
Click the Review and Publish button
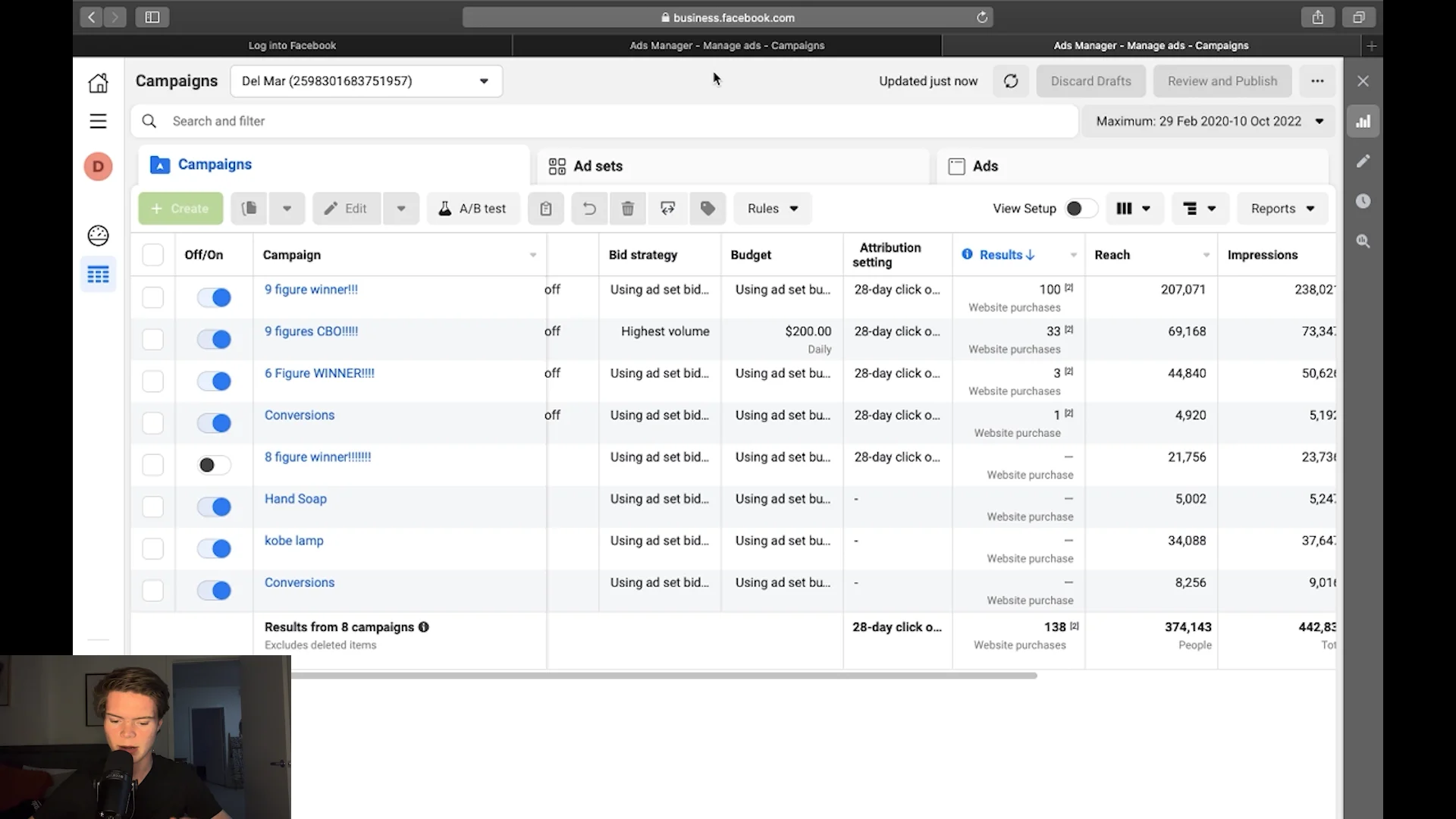(x=1222, y=81)
